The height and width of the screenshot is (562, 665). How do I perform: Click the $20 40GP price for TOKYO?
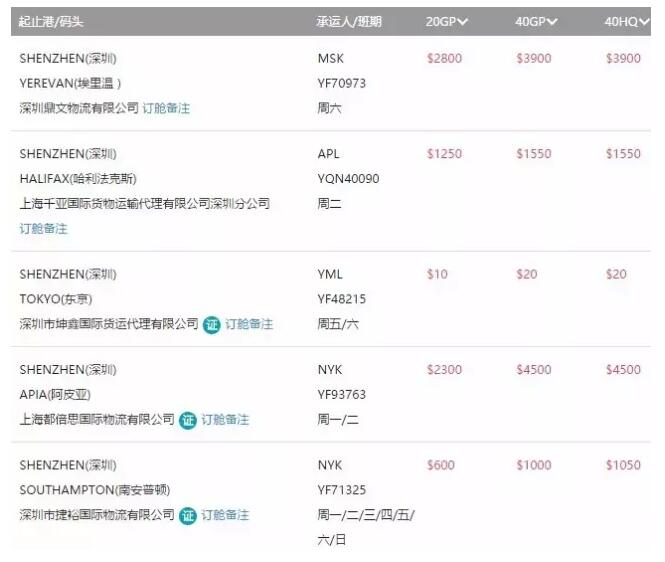(527, 274)
